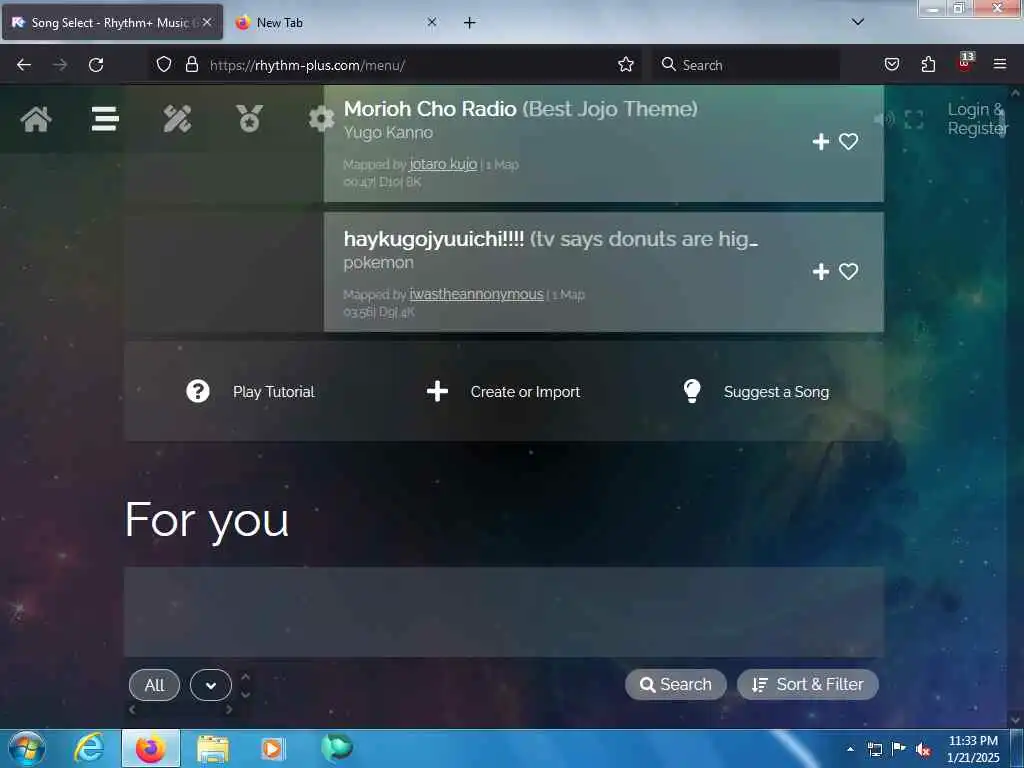The height and width of the screenshot is (768, 1024).
Task: Switch to the New Tab browser tab
Action: (x=335, y=22)
